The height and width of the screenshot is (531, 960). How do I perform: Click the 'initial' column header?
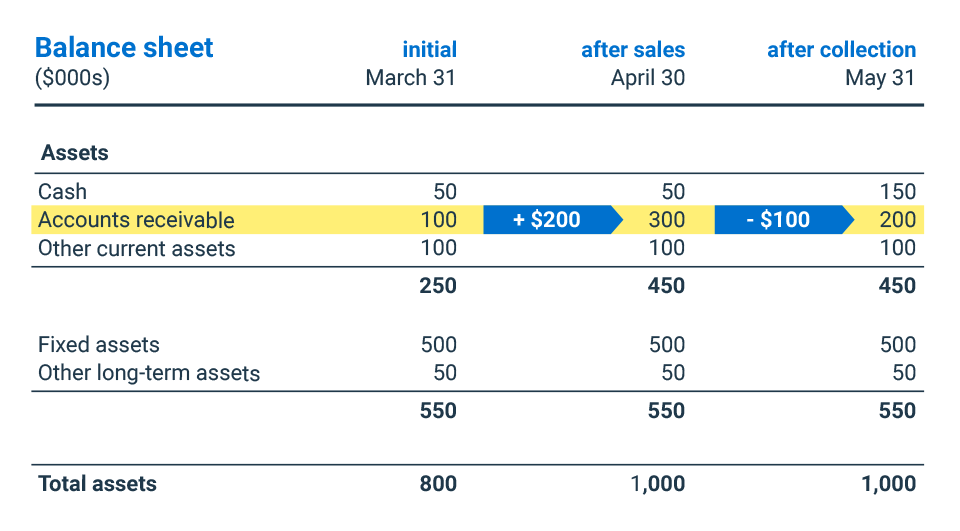point(429,50)
